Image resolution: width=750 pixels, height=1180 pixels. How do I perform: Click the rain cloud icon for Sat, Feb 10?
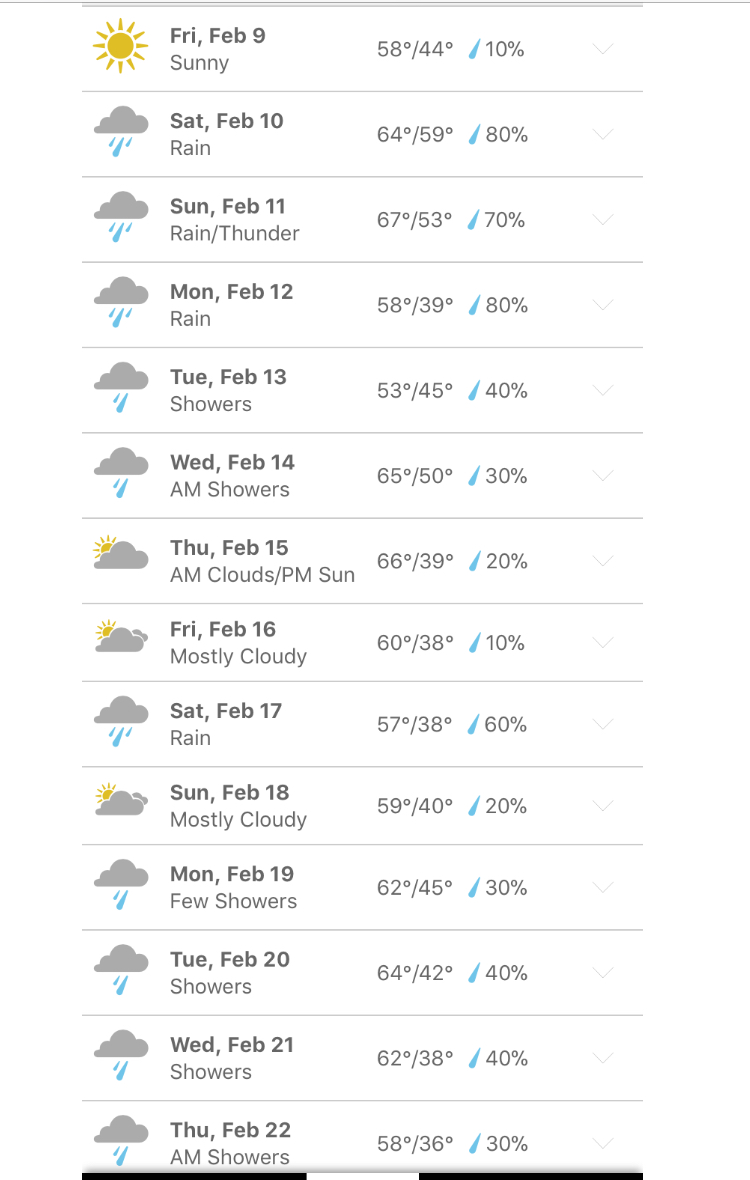tap(120, 132)
